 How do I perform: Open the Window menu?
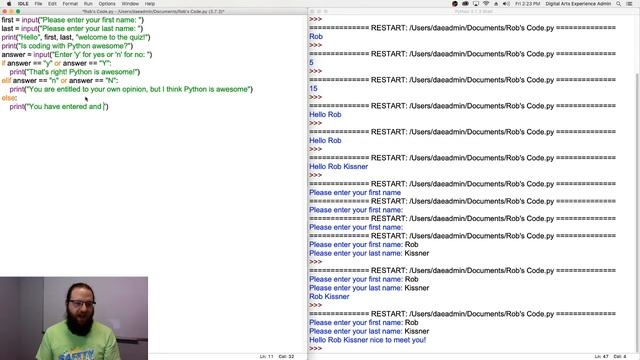click(130, 4)
